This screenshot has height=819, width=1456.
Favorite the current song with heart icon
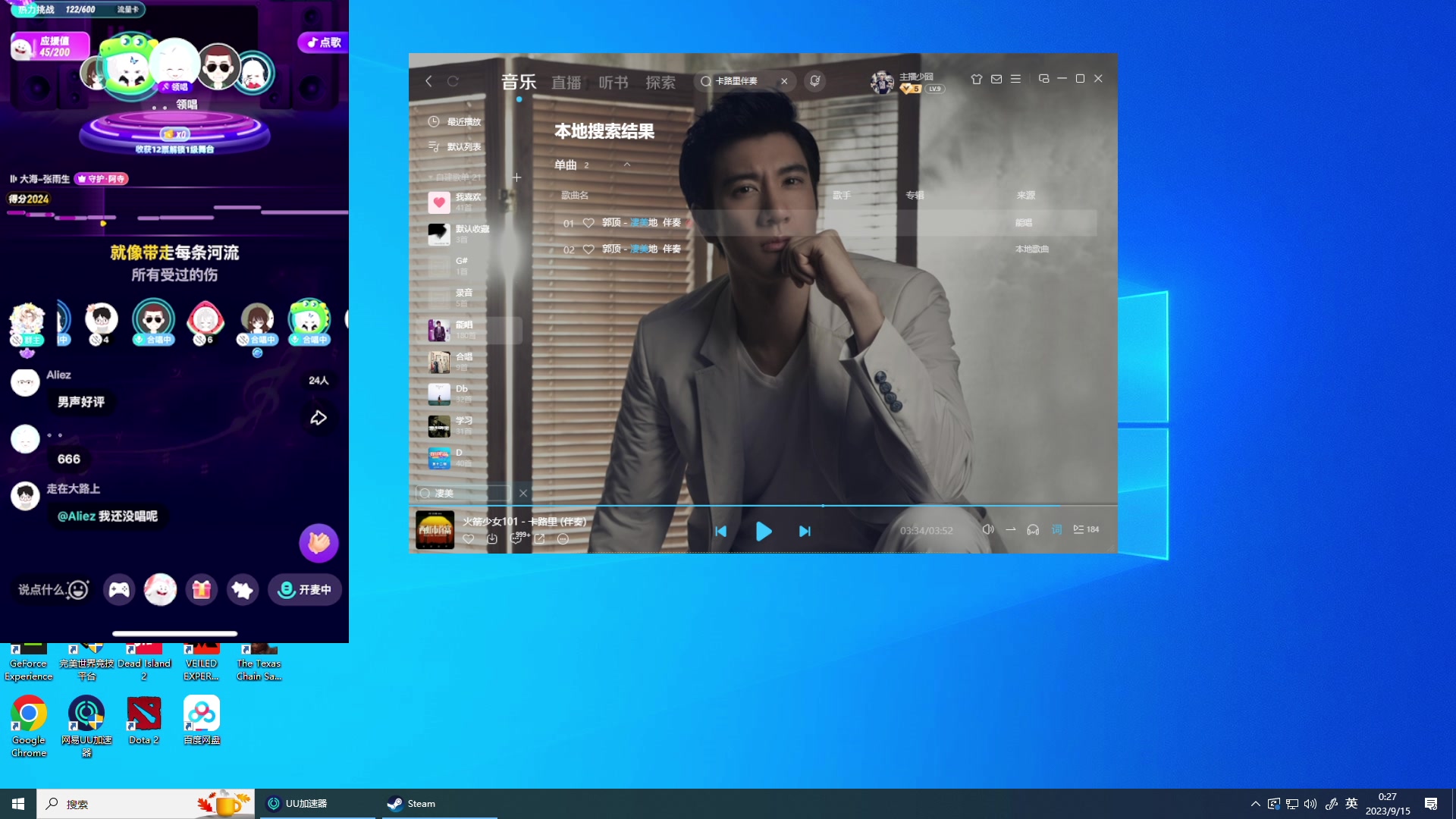(469, 539)
